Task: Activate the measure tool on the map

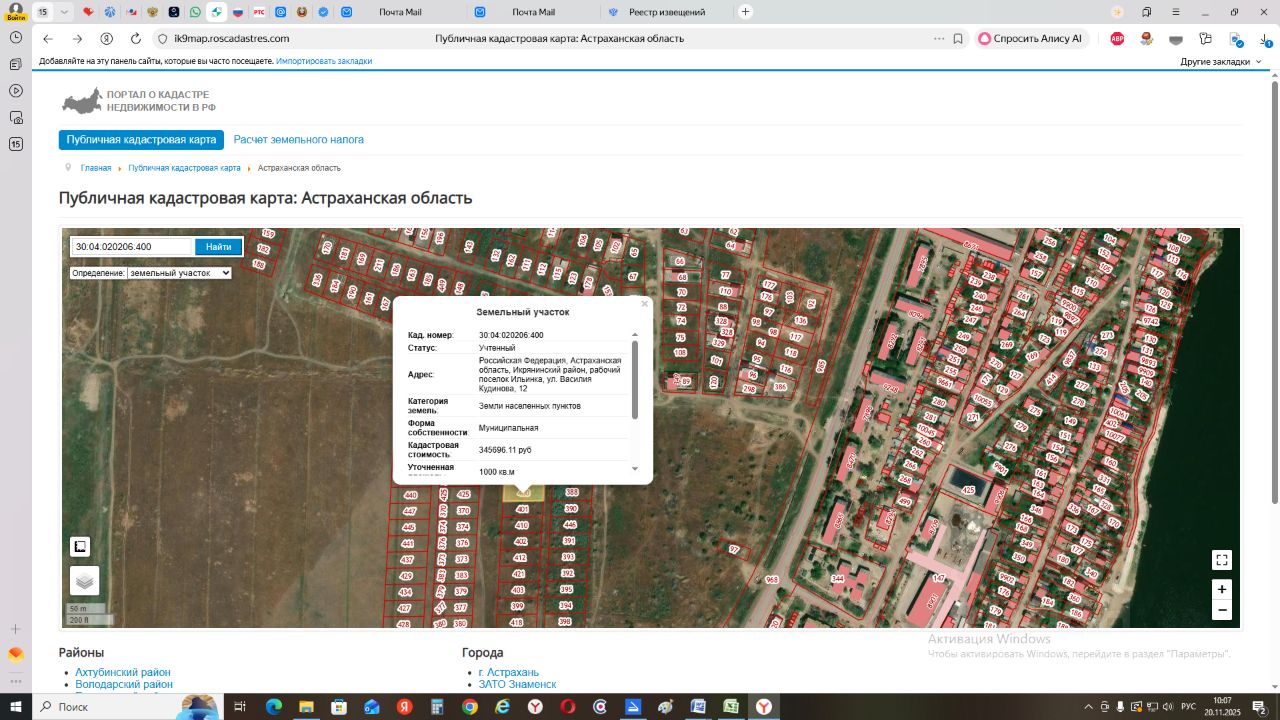Action: [80, 547]
